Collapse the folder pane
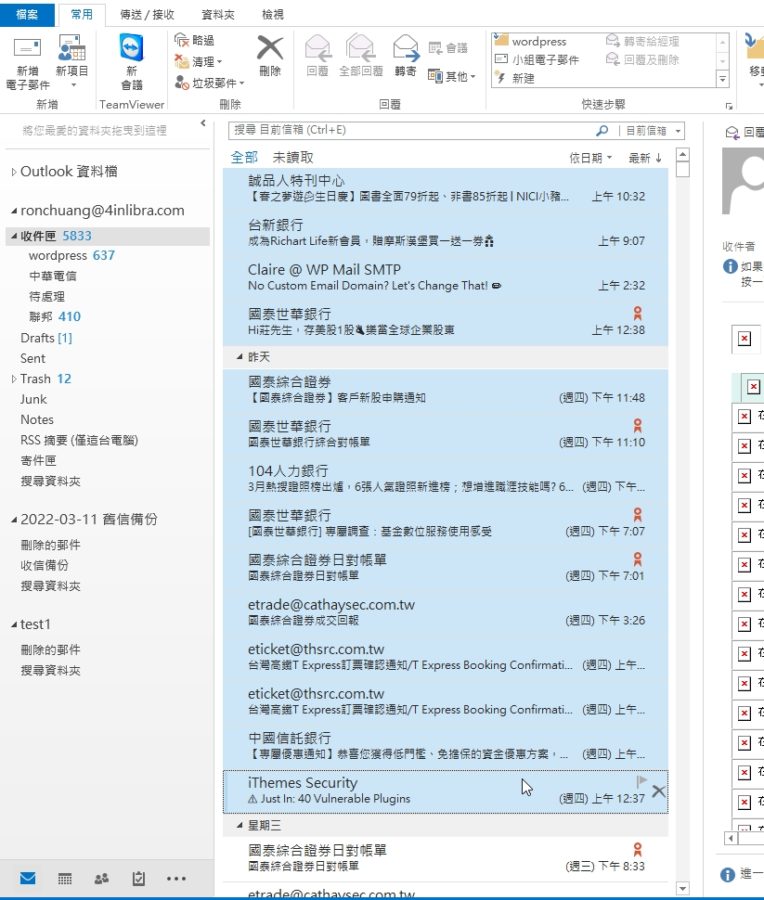Screen dimensions: 764x900 203,123
